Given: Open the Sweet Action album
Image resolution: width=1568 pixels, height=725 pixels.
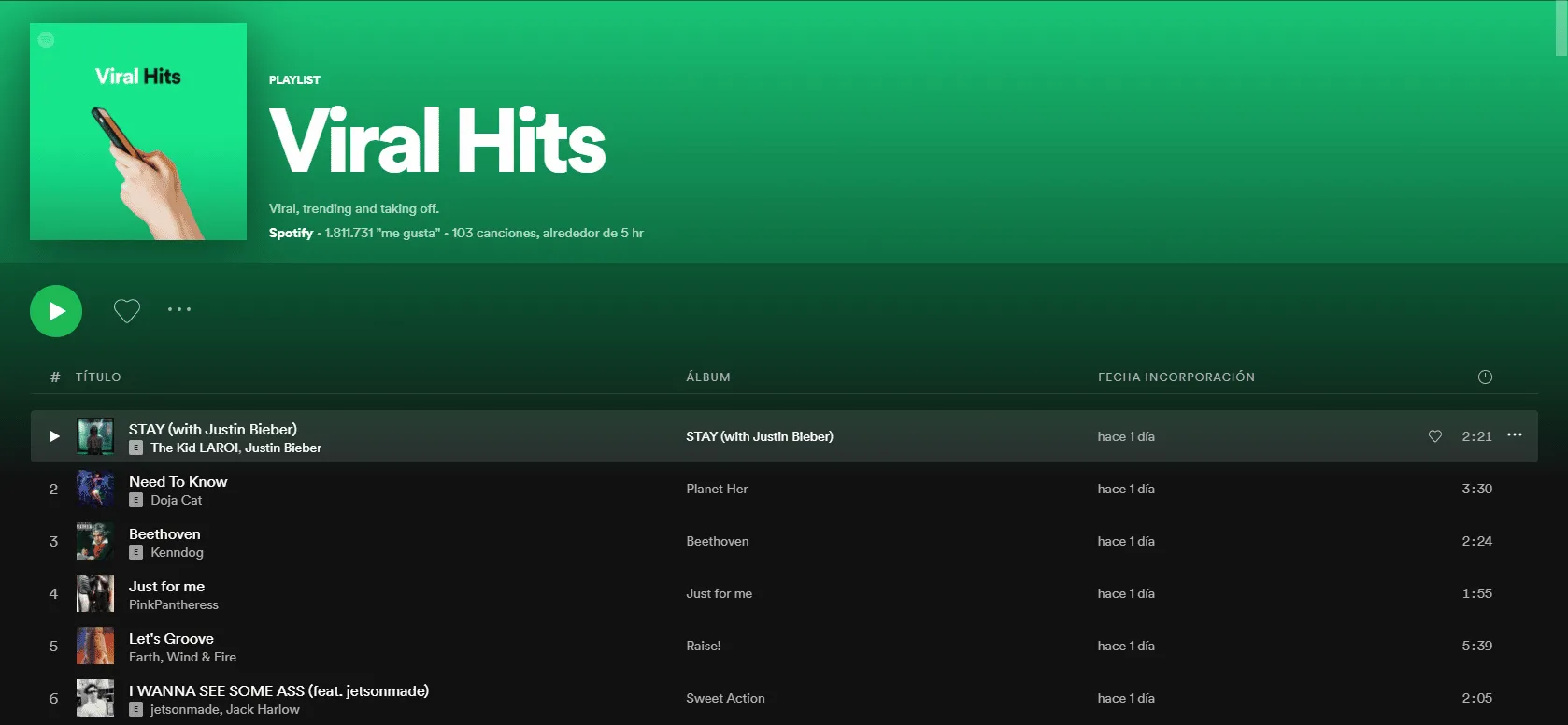Looking at the screenshot, I should pyautogui.click(x=725, y=698).
